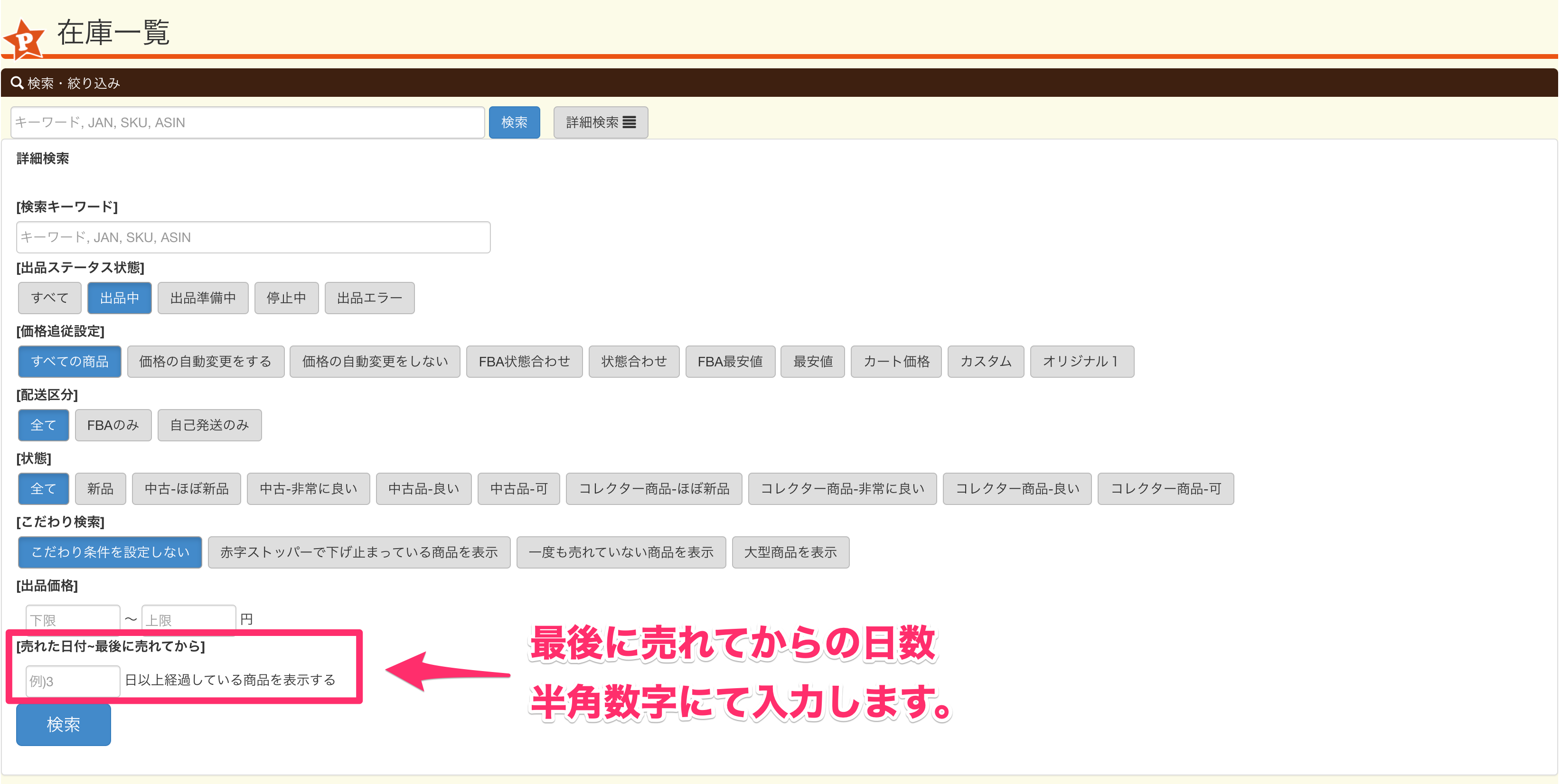The image size is (1561, 784).
Task: Select FBAのみ shipping type
Action: coord(113,425)
